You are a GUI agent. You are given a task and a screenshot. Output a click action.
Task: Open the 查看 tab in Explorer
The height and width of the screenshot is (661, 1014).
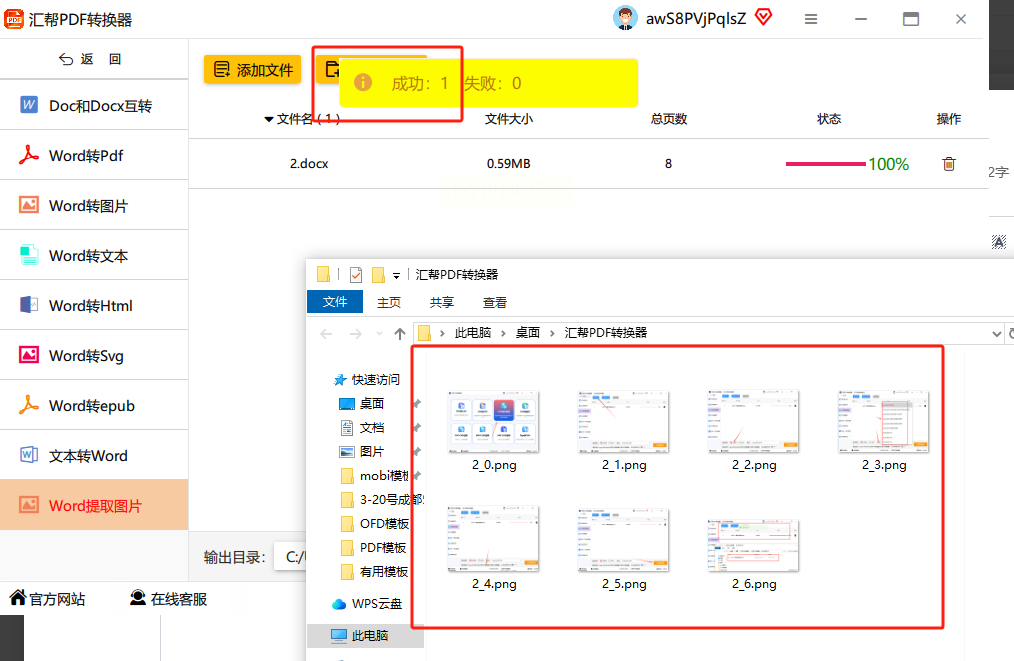pos(495,302)
